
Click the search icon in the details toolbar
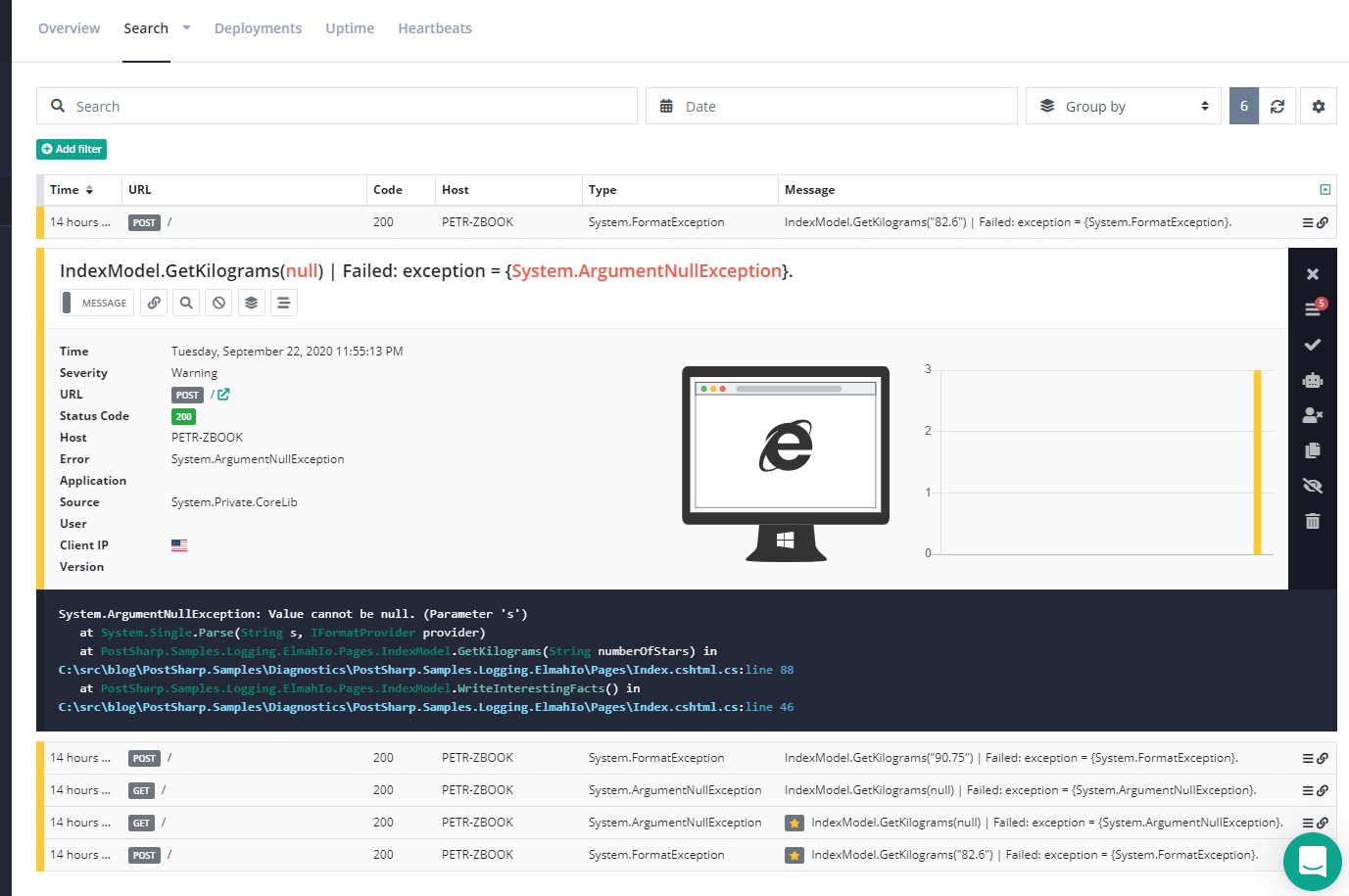click(186, 303)
